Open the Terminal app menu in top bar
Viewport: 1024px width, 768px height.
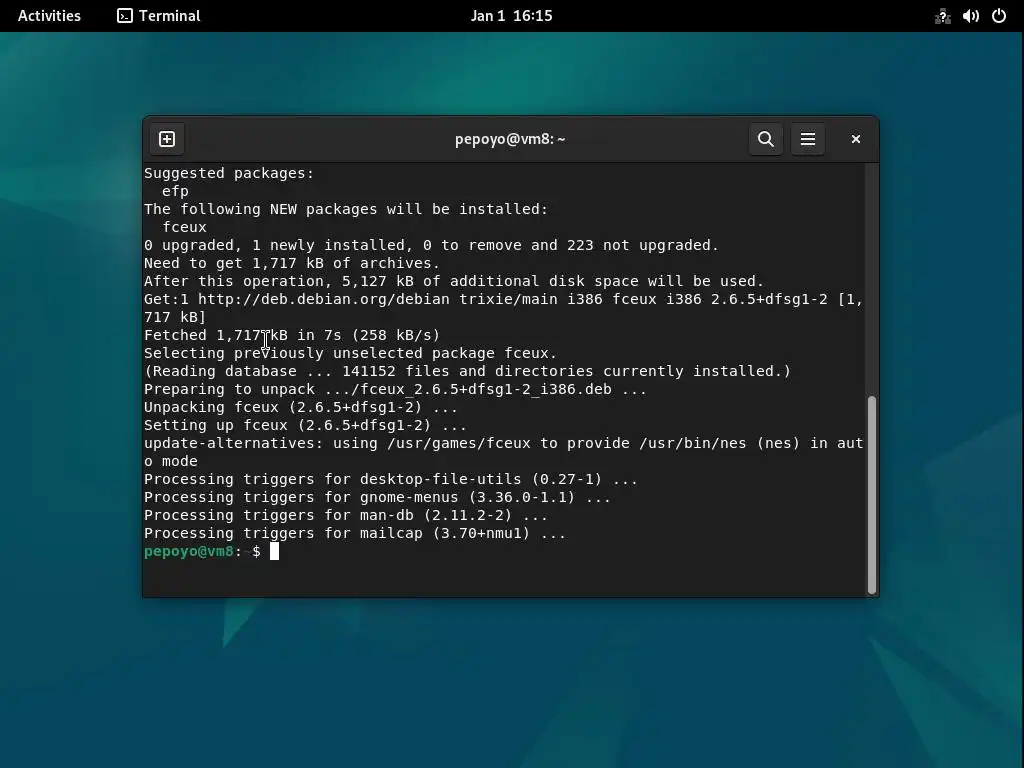pyautogui.click(x=159, y=16)
